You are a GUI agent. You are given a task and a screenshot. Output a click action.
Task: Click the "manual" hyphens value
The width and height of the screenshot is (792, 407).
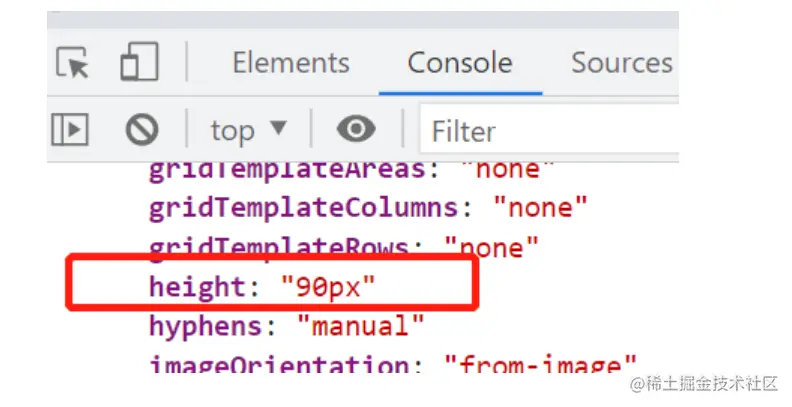(360, 325)
